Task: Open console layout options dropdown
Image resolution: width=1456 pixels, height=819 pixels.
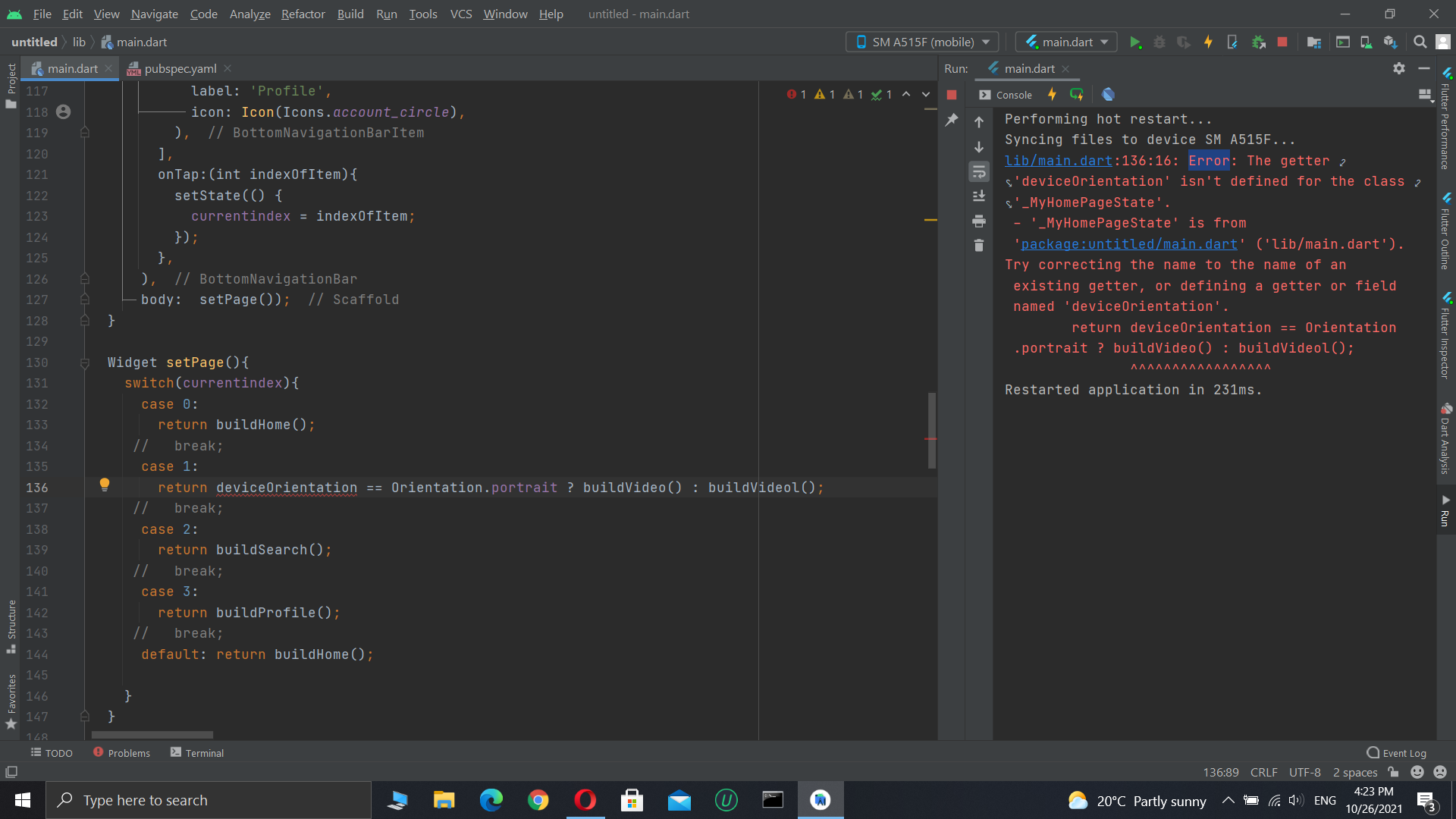Action: (1425, 95)
